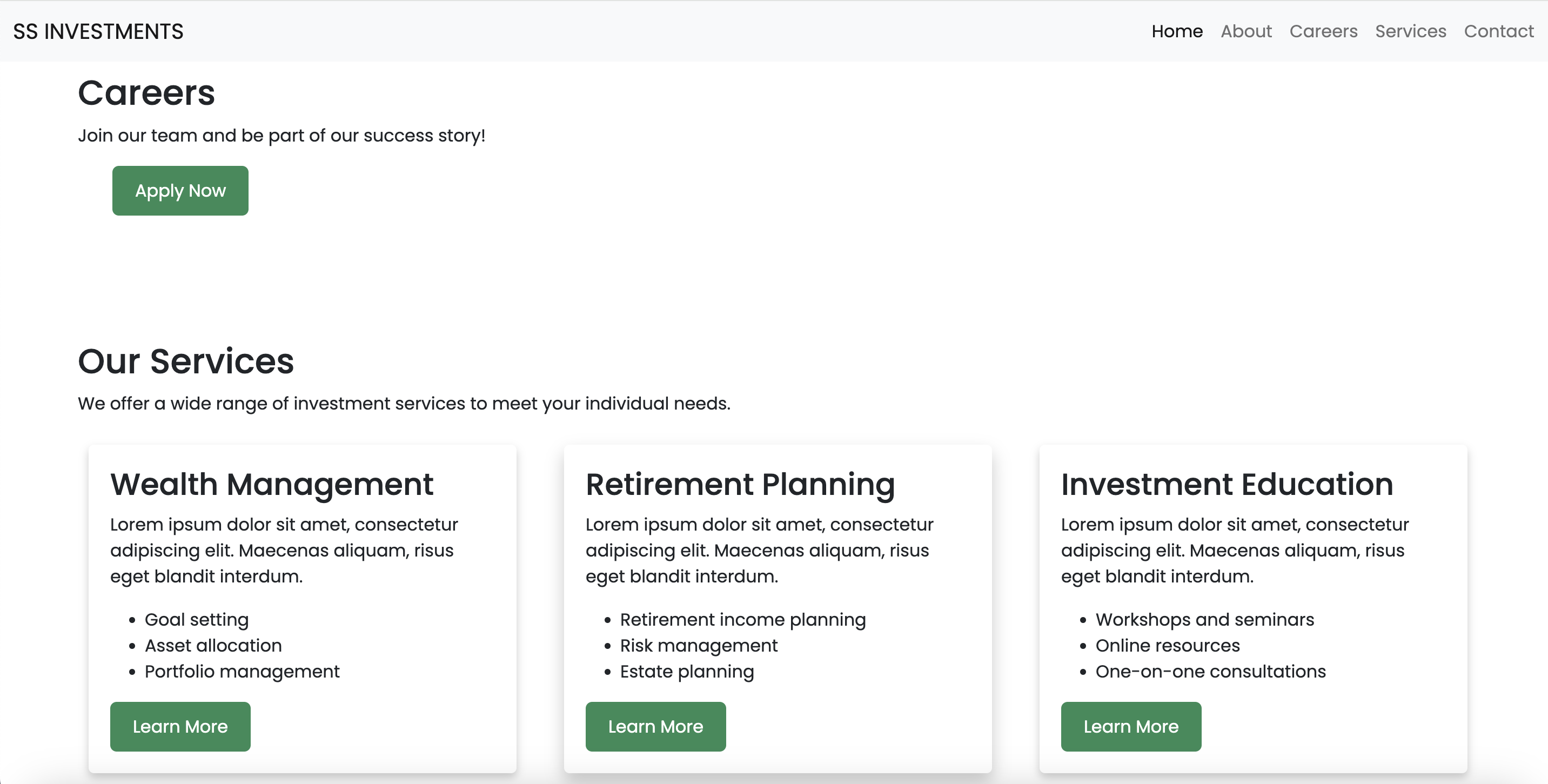
Task: Click Learn More under Investment Education
Action: (1130, 726)
